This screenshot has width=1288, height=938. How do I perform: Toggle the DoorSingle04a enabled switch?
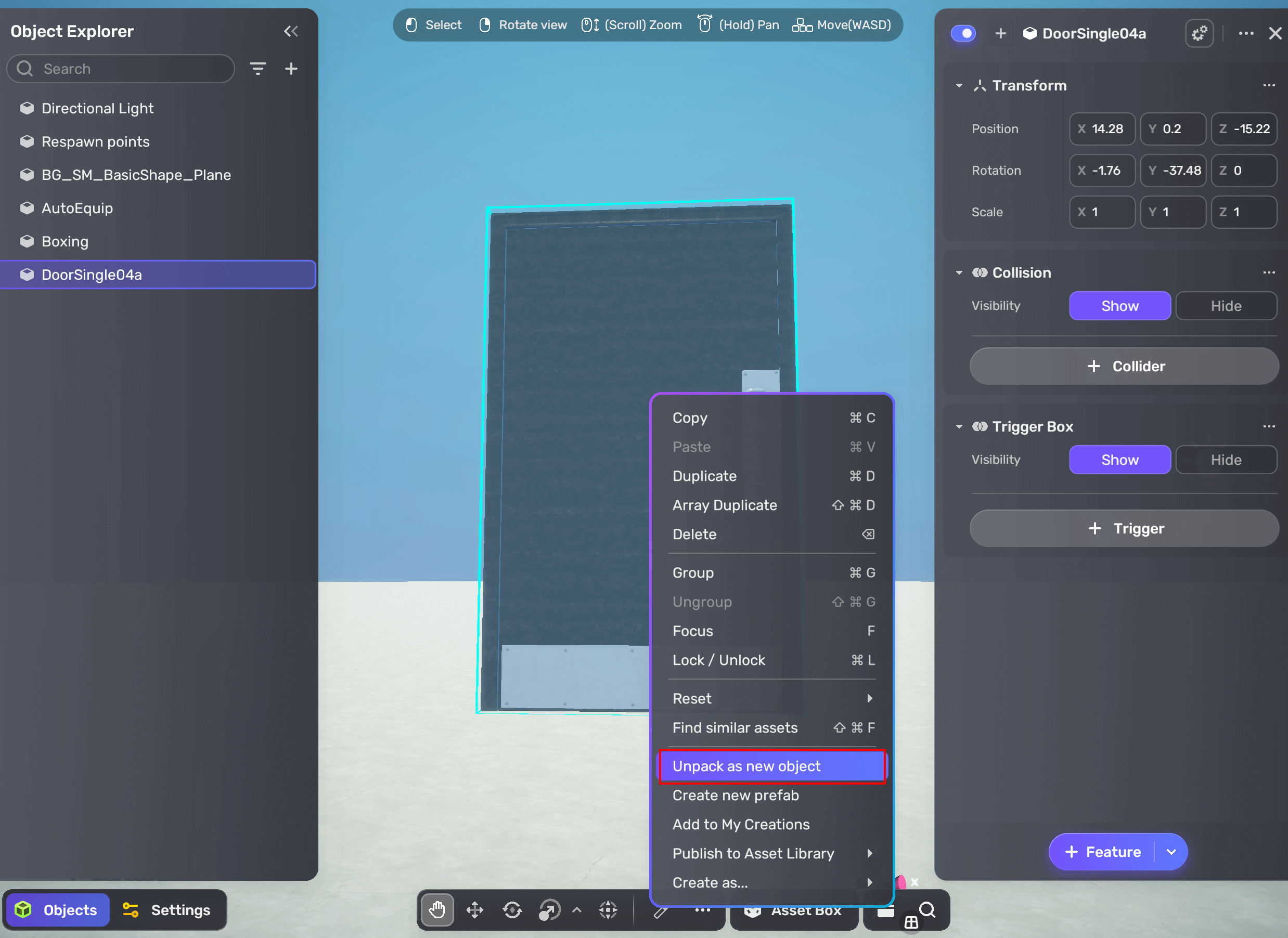[963, 33]
